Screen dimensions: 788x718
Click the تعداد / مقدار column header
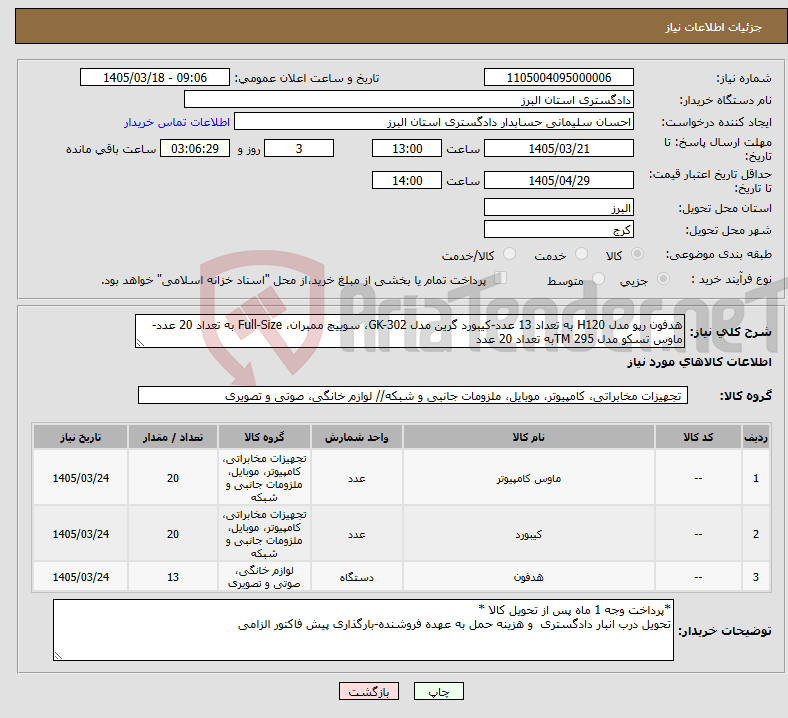pyautogui.click(x=173, y=437)
